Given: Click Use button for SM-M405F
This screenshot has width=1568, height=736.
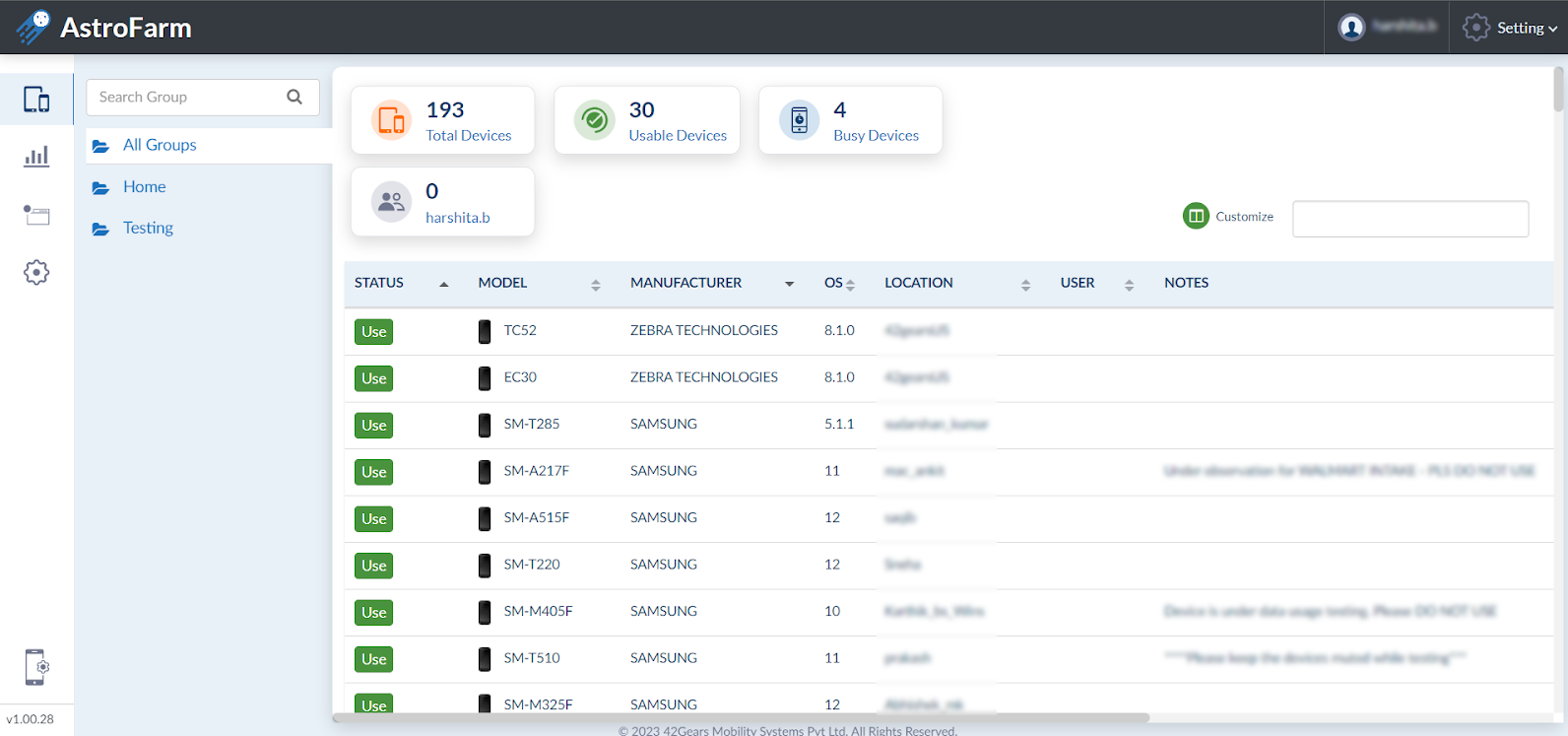Looking at the screenshot, I should [374, 613].
